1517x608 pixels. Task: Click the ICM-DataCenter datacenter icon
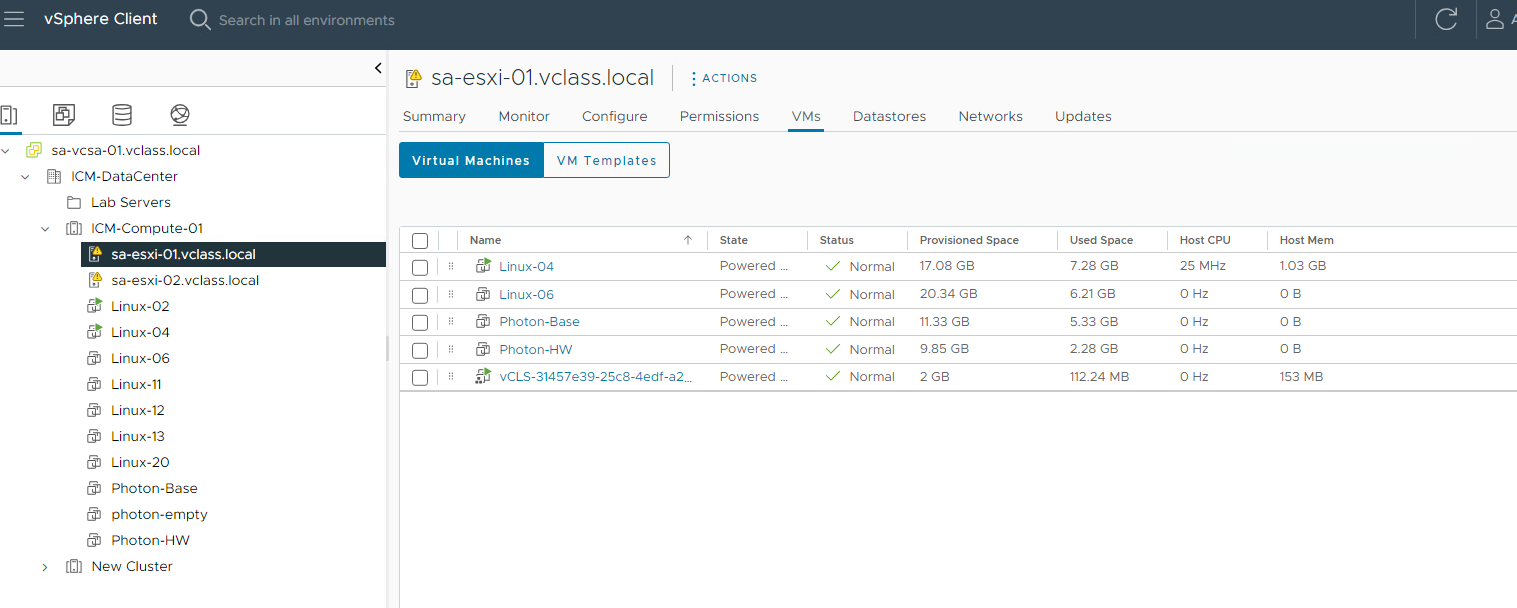point(54,176)
